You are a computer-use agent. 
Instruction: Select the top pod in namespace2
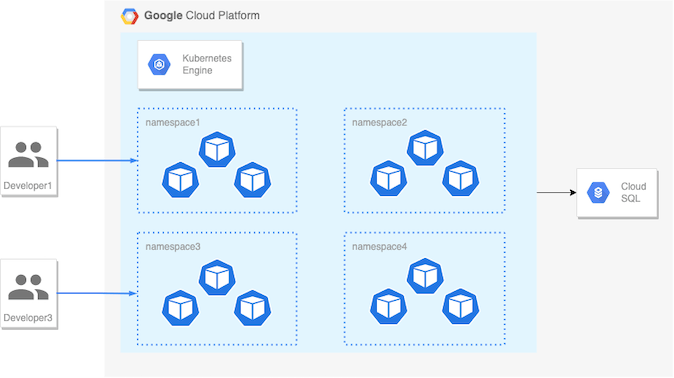click(x=425, y=148)
